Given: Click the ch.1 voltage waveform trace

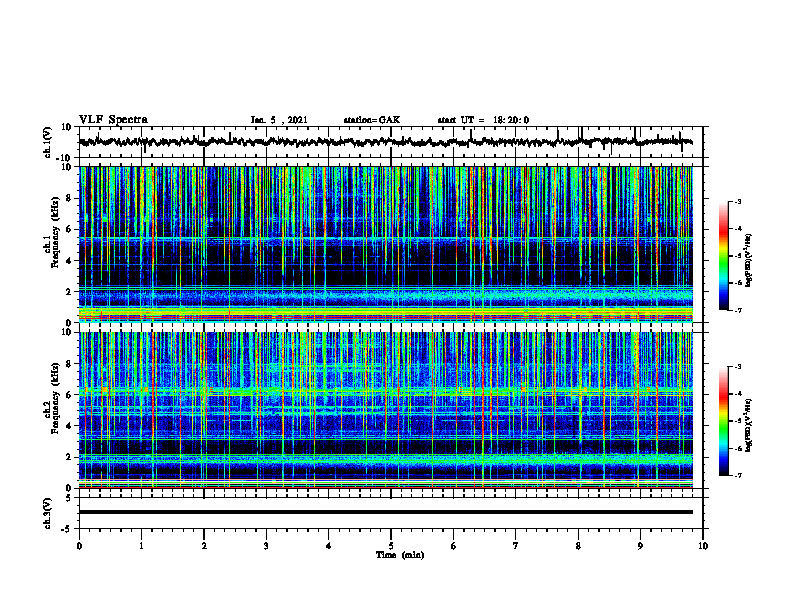Looking at the screenshot, I should coord(385,142).
